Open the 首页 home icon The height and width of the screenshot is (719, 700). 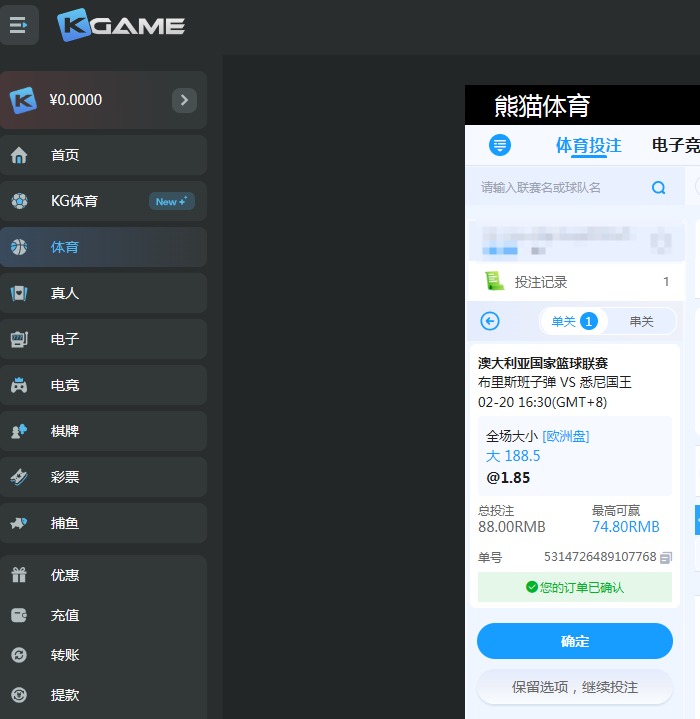coord(19,155)
